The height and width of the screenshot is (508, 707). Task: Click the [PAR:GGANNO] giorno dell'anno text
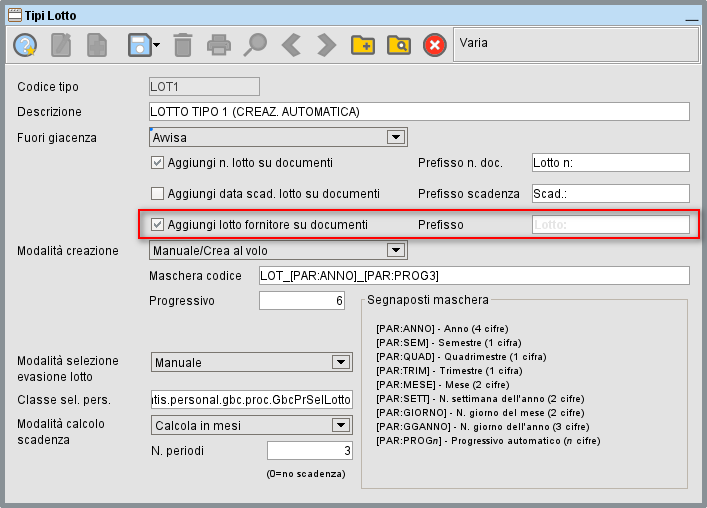click(x=483, y=426)
